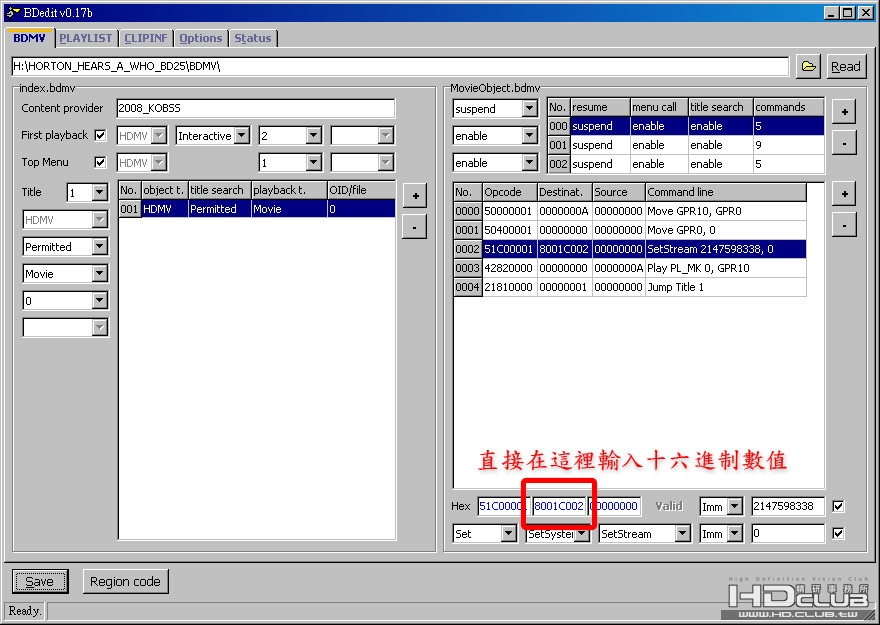Select movie object row 001 with 9 commands
This screenshot has height=625, width=880.
coord(686,145)
